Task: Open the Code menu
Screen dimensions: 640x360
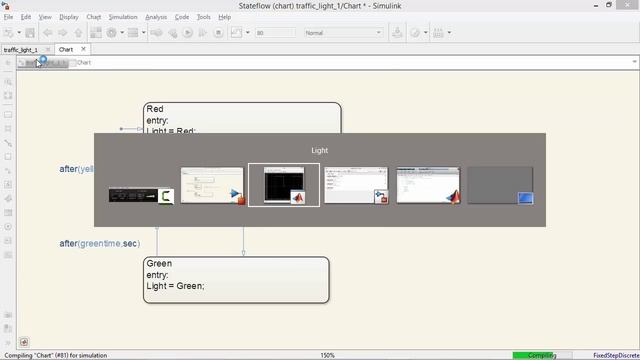Action: tap(182, 17)
